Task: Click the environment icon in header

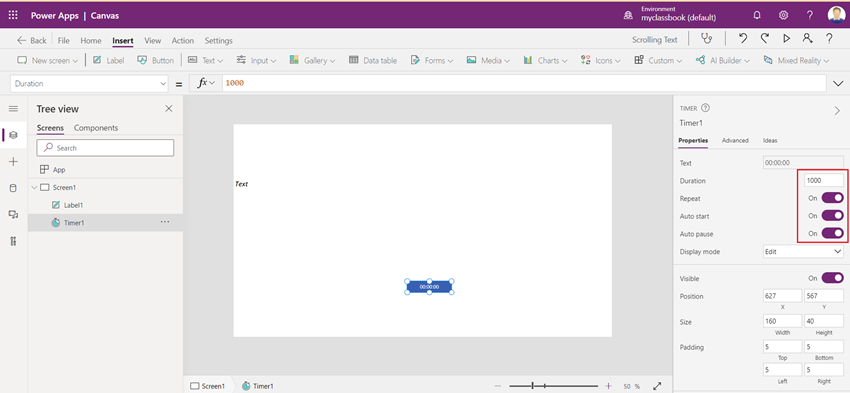Action: pos(628,16)
